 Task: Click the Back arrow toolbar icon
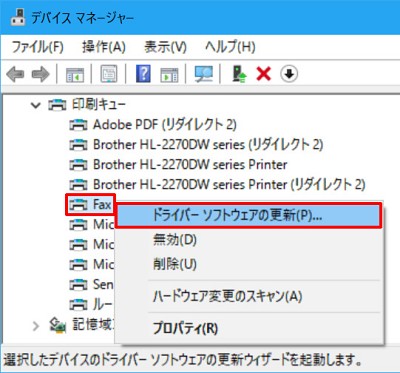tap(15, 74)
